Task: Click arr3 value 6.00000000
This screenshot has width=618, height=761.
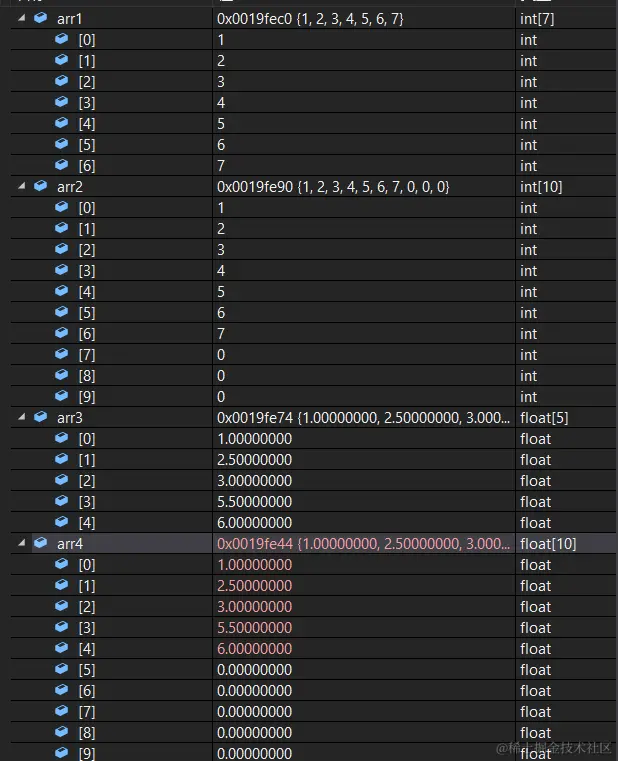Action: [x=254, y=523]
